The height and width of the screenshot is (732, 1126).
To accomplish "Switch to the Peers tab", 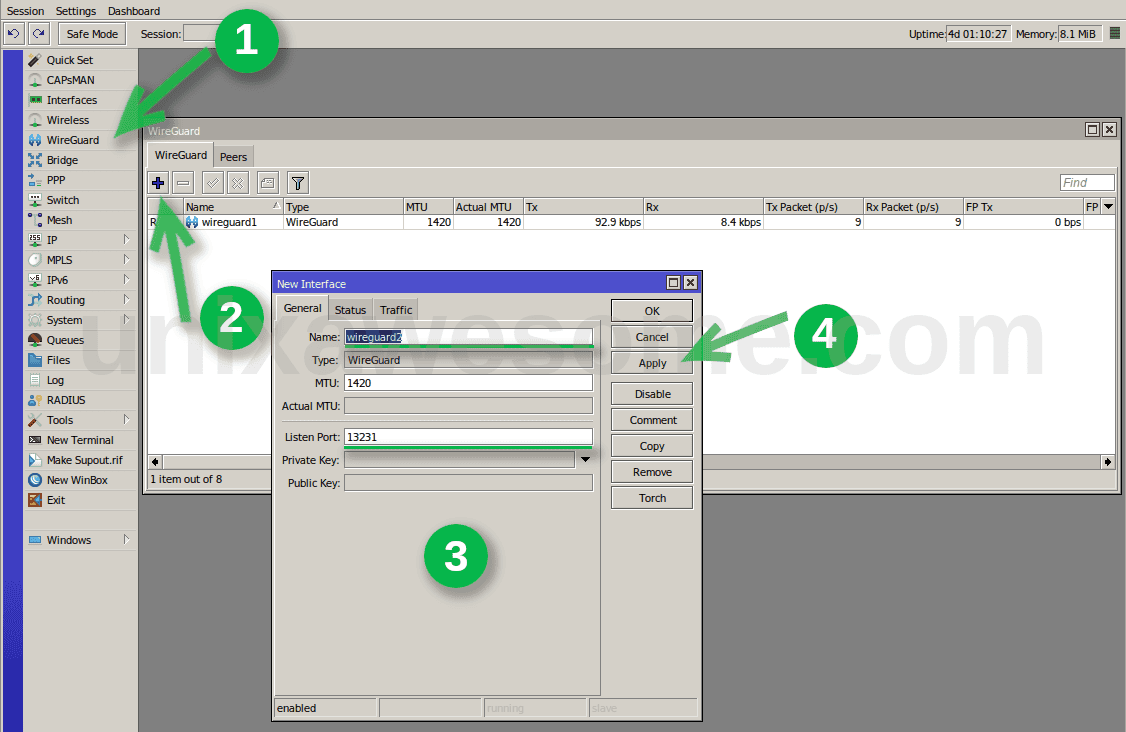I will pos(233,157).
